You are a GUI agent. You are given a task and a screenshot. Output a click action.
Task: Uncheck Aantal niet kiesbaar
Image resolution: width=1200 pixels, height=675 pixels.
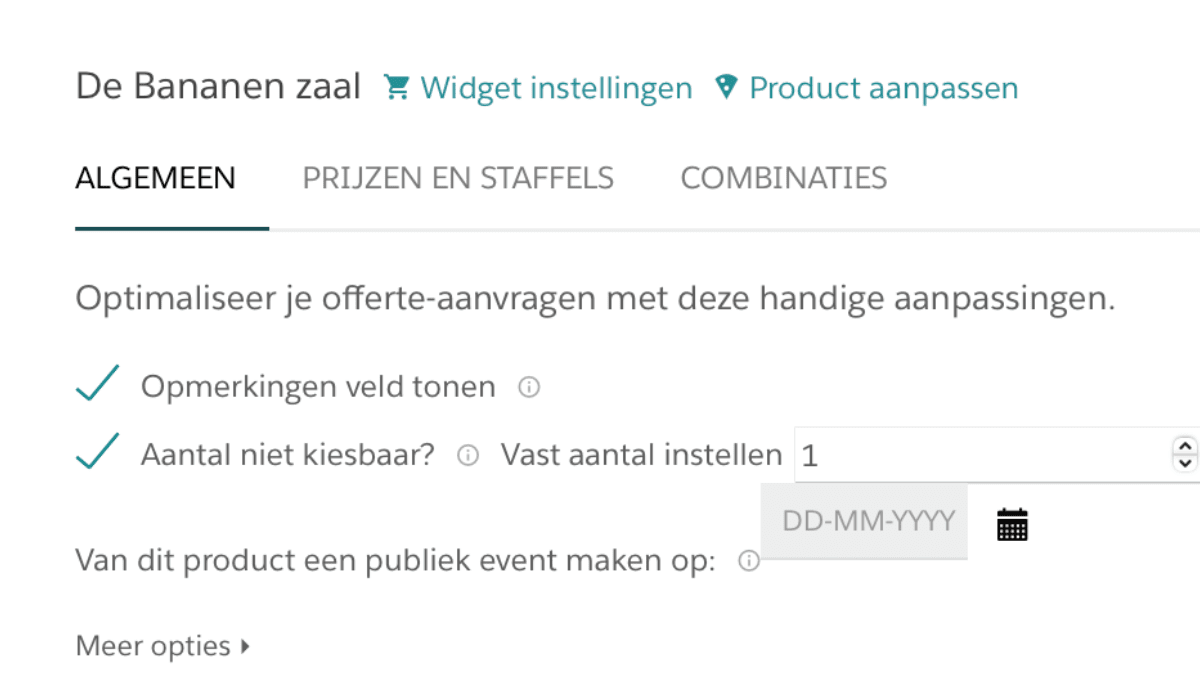96,452
